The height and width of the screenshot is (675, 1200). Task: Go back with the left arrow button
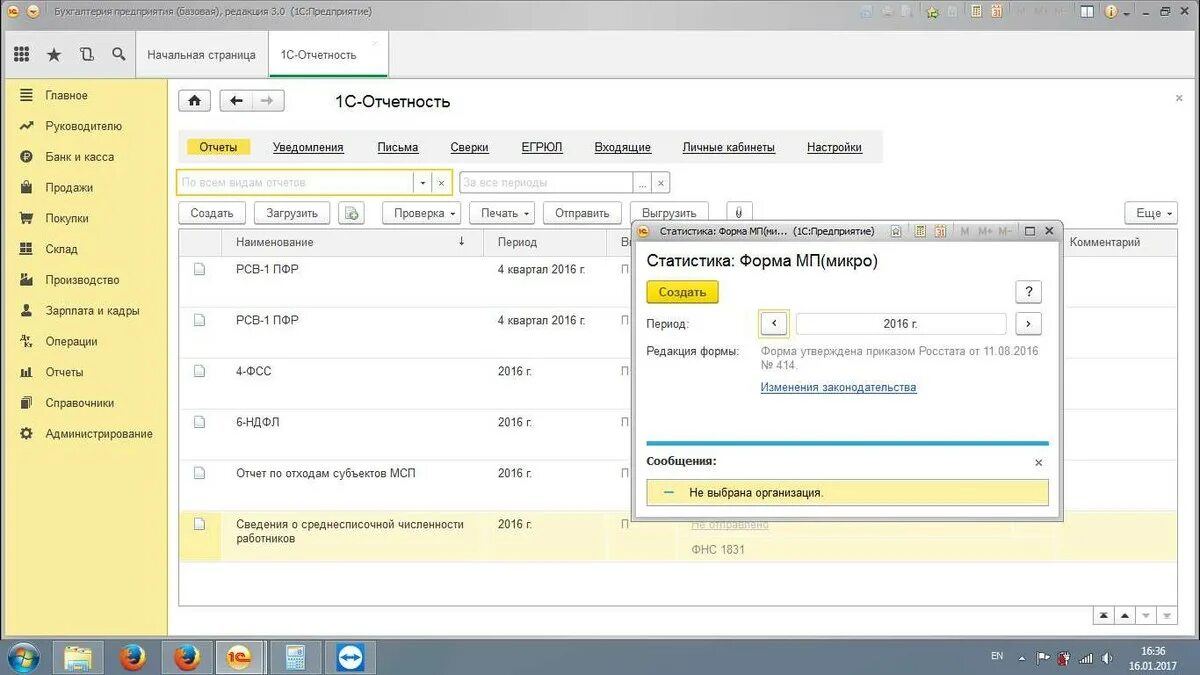(x=236, y=101)
